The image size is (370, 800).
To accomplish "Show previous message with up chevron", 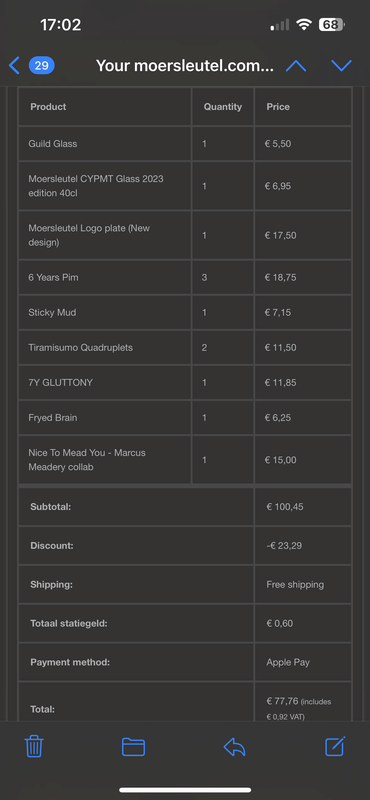I will coord(296,65).
